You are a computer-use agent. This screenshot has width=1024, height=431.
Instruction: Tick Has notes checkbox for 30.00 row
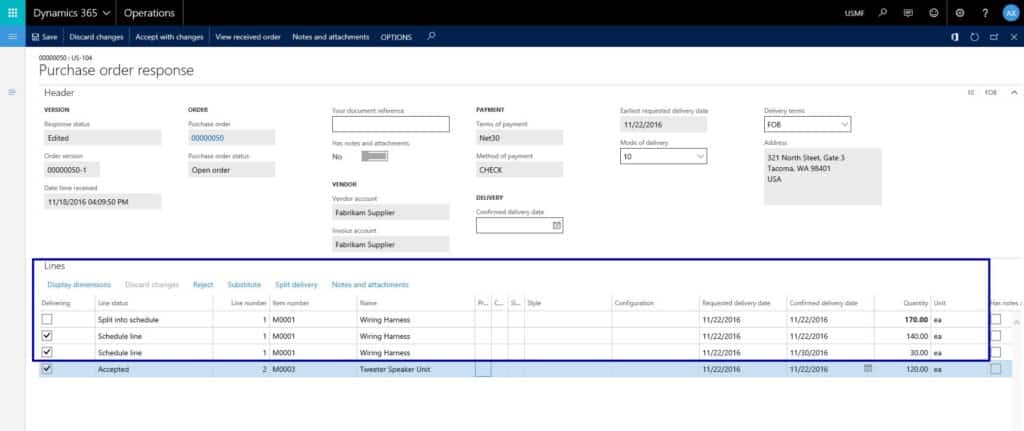tap(996, 352)
